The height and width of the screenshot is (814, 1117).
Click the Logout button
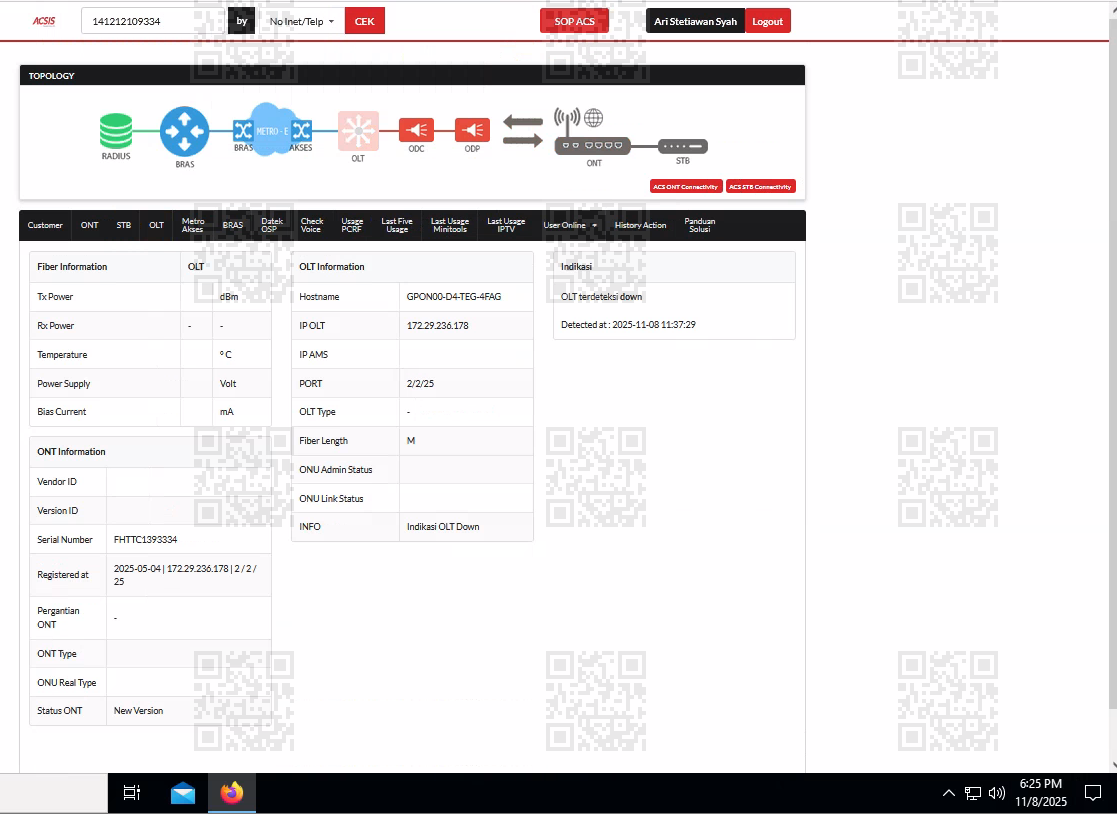[x=767, y=21]
